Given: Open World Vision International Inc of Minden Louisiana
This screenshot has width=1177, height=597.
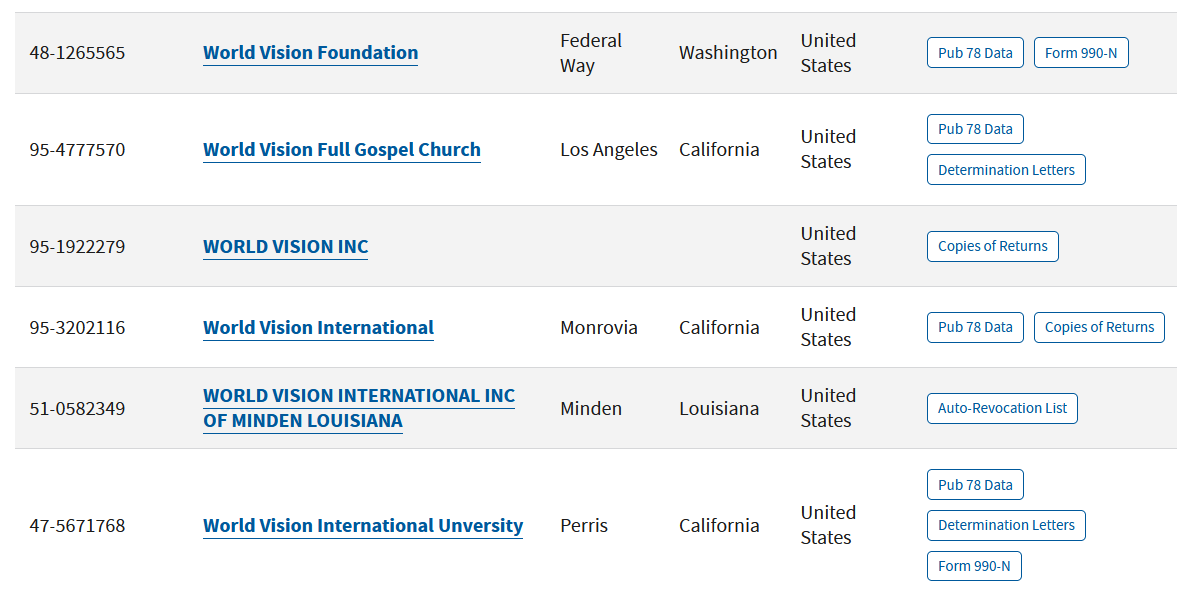Looking at the screenshot, I should coord(358,408).
